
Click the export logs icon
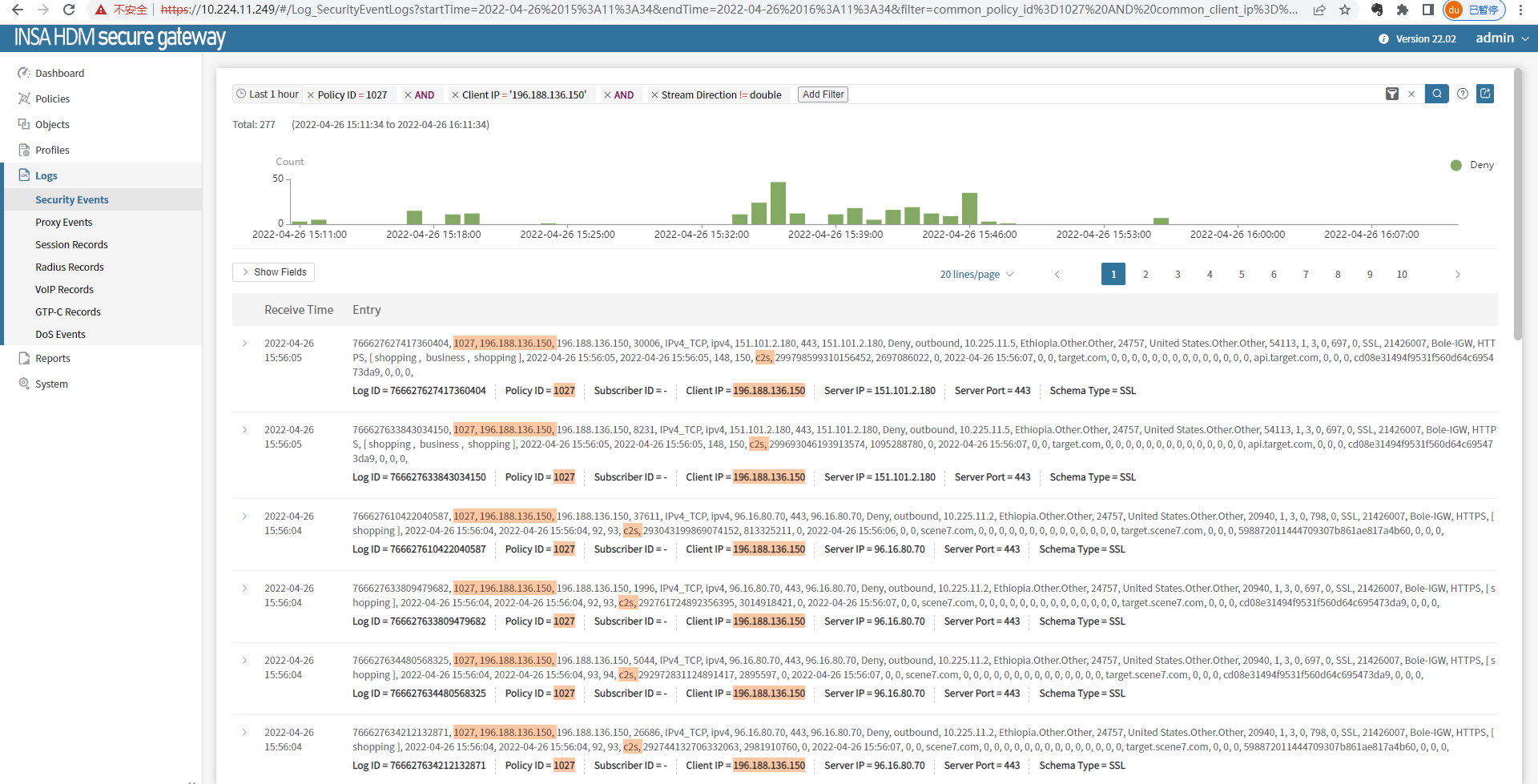coord(1485,94)
